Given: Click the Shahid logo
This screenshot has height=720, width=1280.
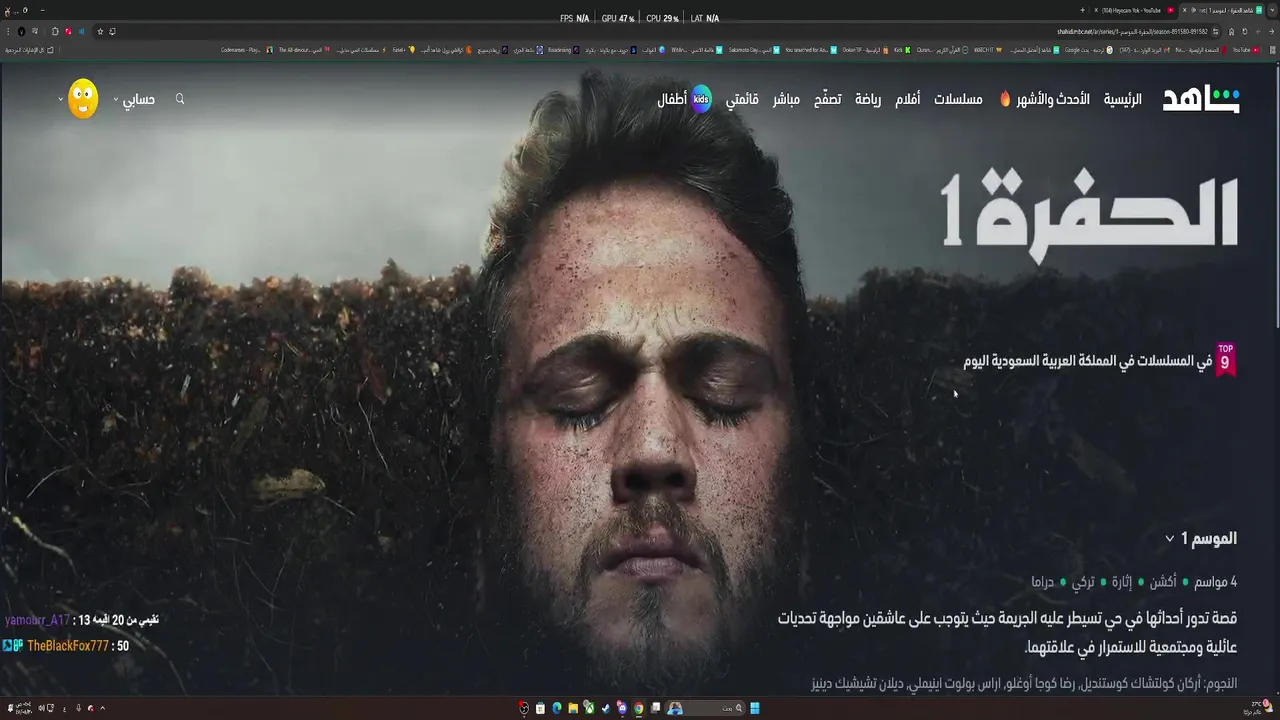Looking at the screenshot, I should tap(1201, 99).
